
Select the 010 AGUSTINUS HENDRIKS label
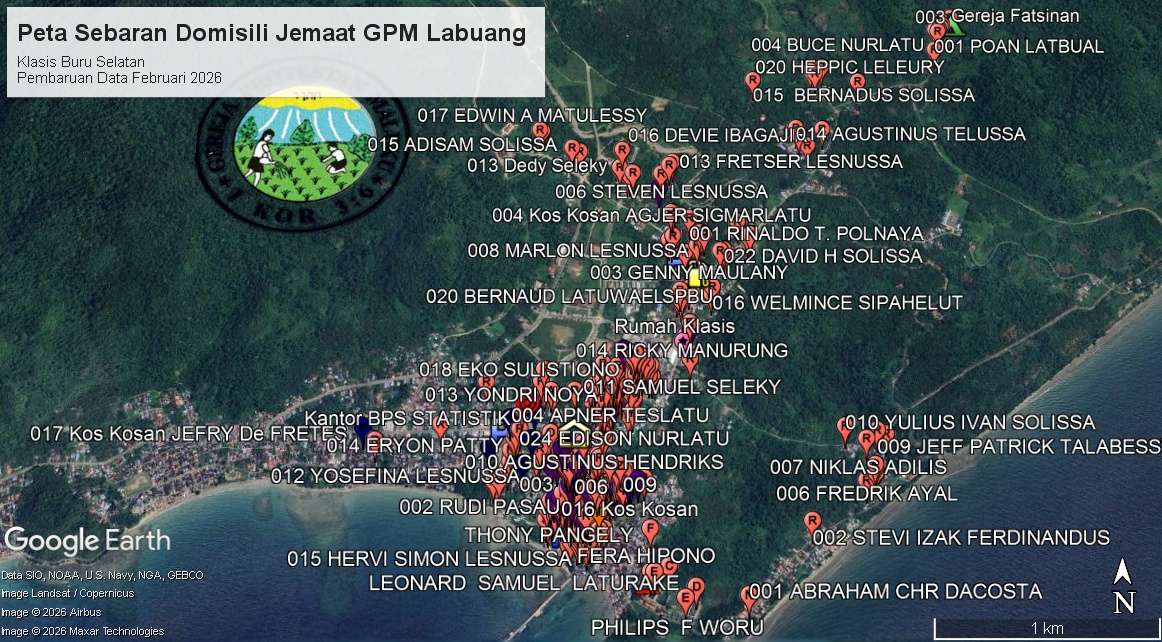click(x=594, y=463)
